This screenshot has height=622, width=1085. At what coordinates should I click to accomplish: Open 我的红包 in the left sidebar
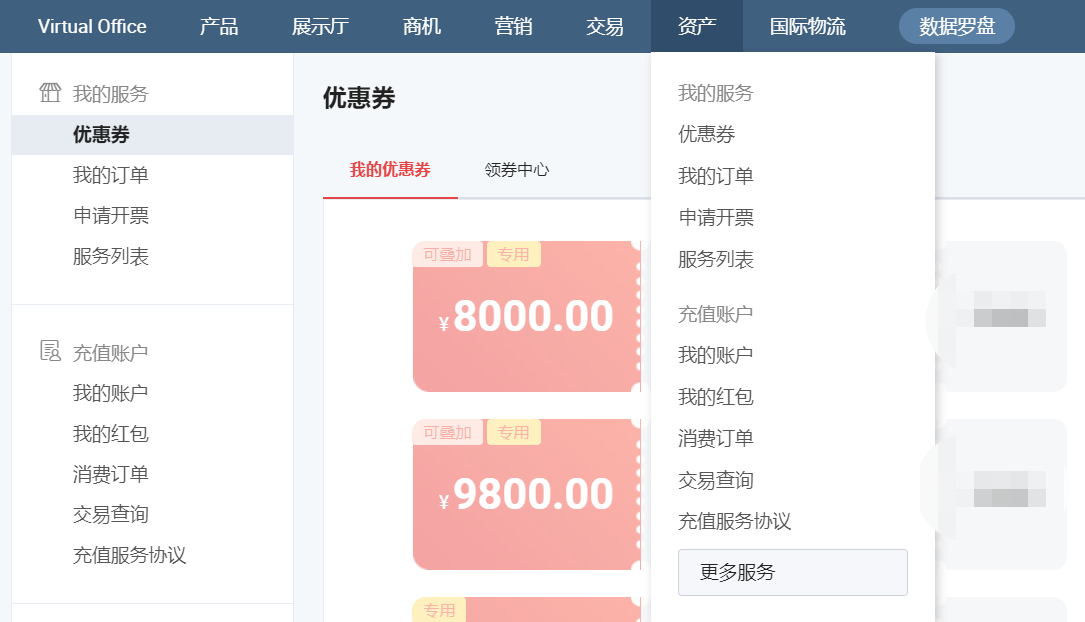point(111,434)
